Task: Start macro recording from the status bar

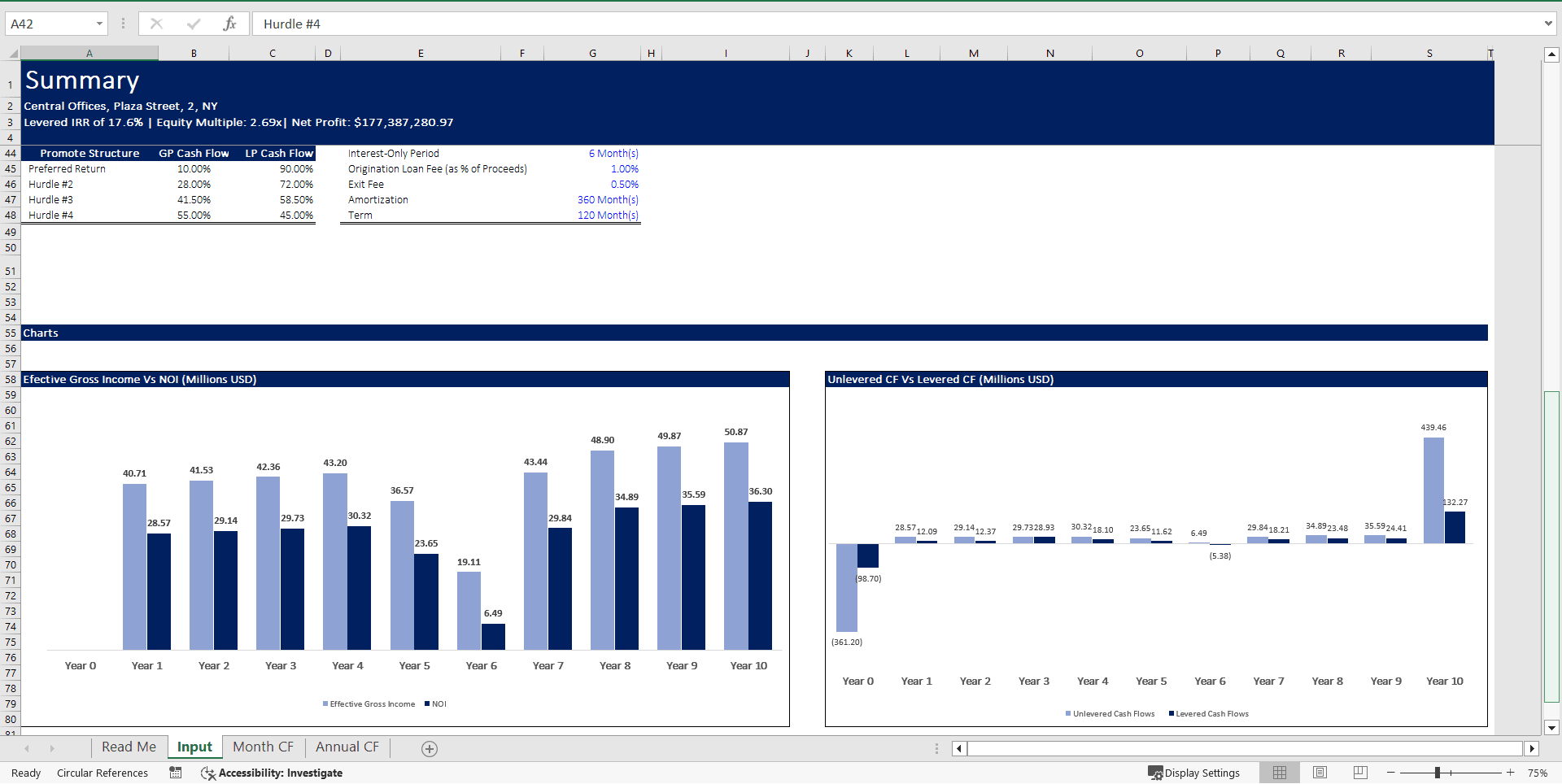Action: (175, 773)
